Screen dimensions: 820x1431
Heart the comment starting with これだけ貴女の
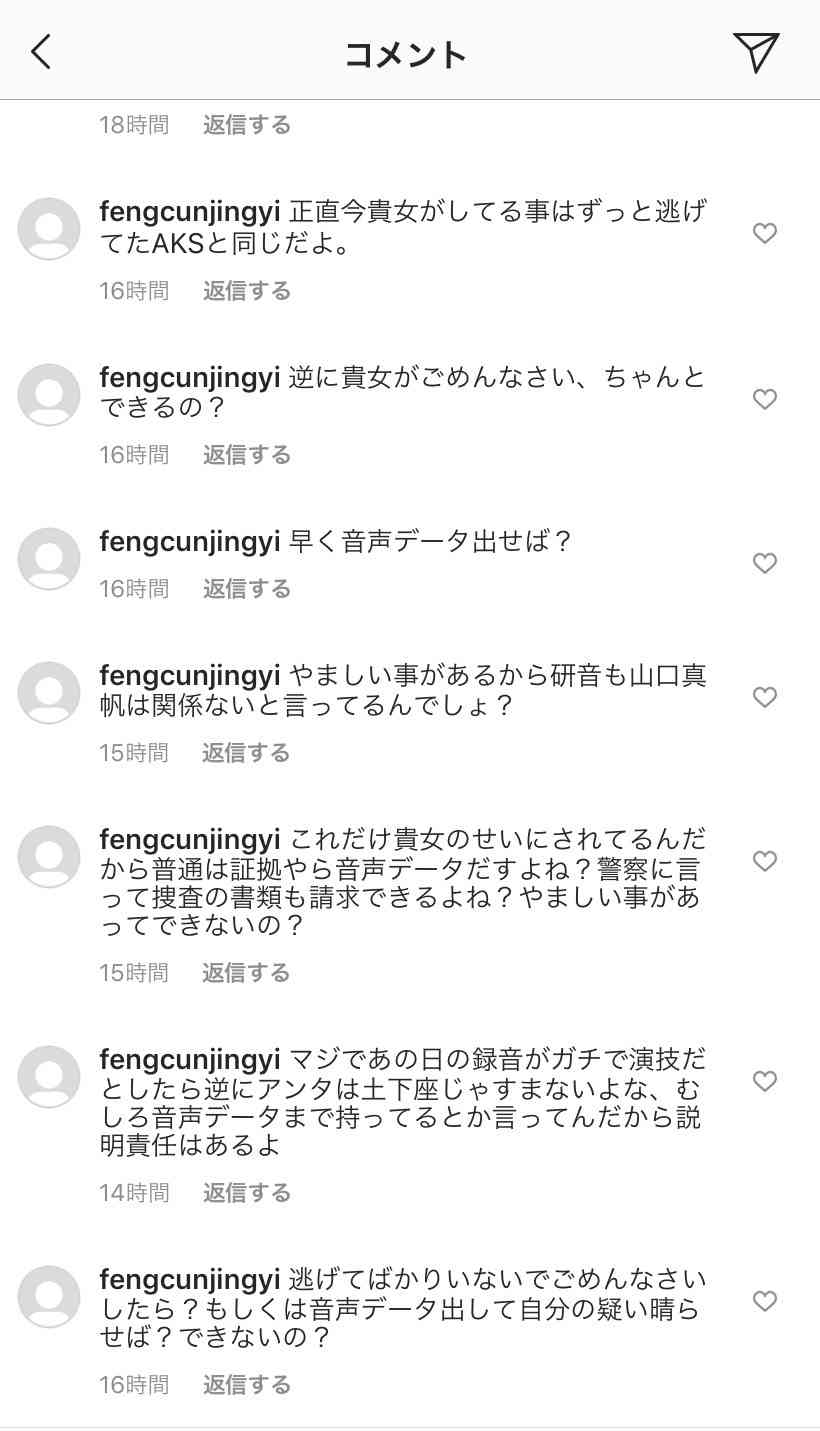pyautogui.click(x=765, y=862)
